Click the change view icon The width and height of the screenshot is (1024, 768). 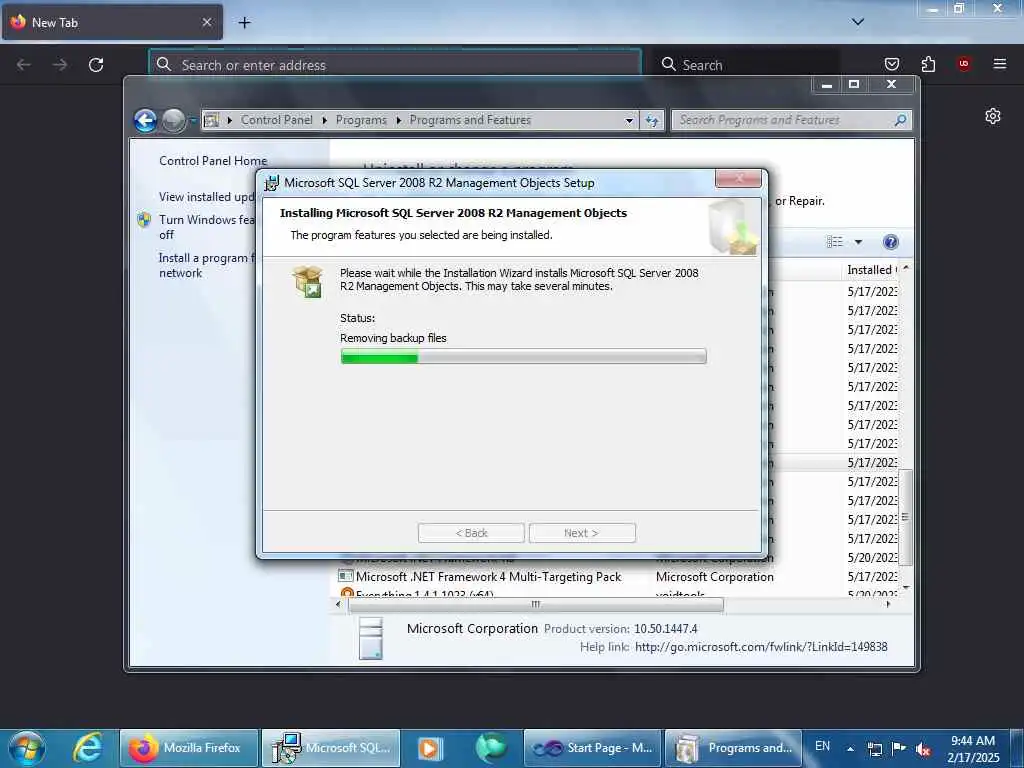point(835,242)
